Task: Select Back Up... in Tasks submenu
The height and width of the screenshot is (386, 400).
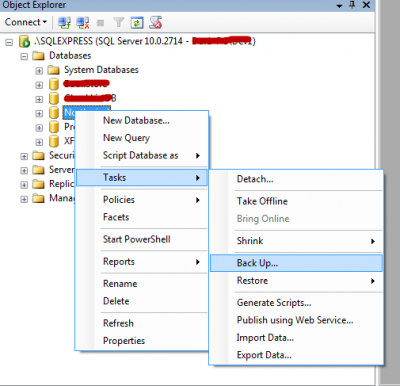Action: pos(296,263)
